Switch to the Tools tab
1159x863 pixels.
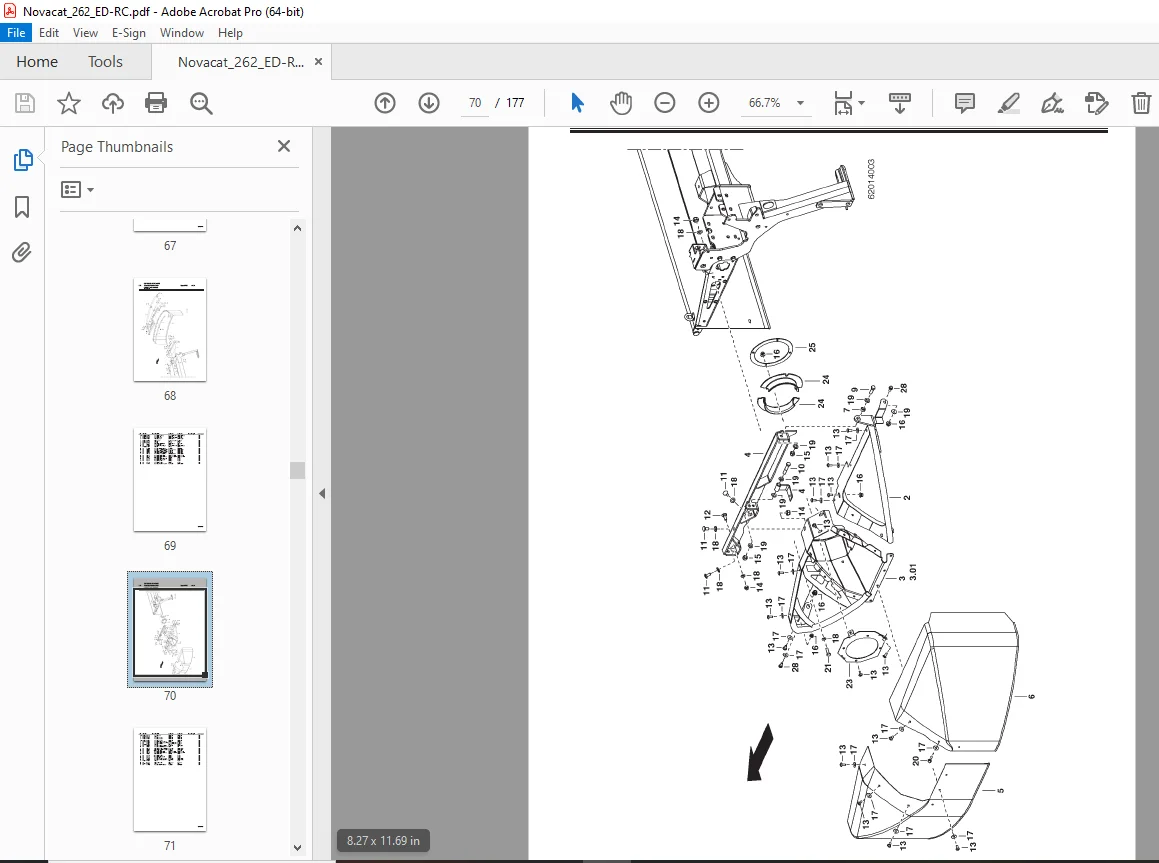(x=105, y=61)
